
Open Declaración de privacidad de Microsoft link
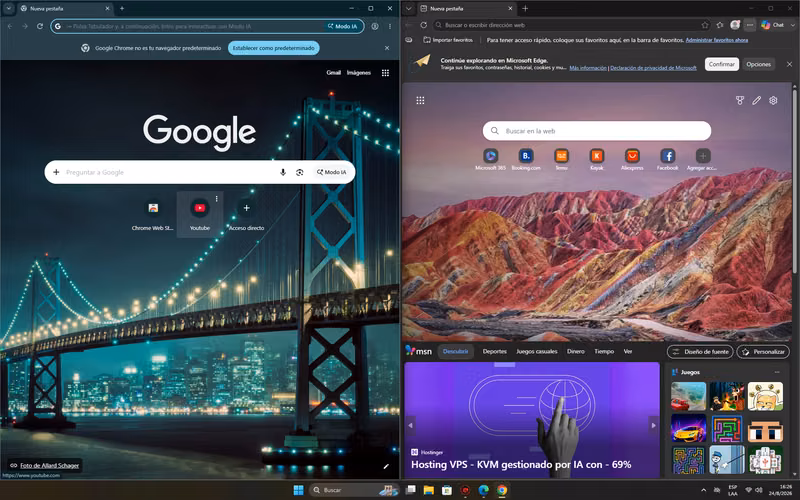click(x=653, y=68)
